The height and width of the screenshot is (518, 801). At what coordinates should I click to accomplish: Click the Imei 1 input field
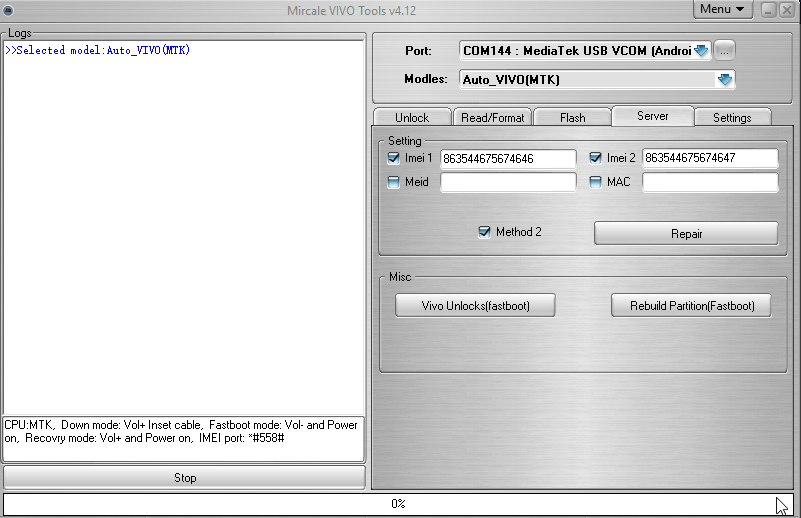point(508,158)
